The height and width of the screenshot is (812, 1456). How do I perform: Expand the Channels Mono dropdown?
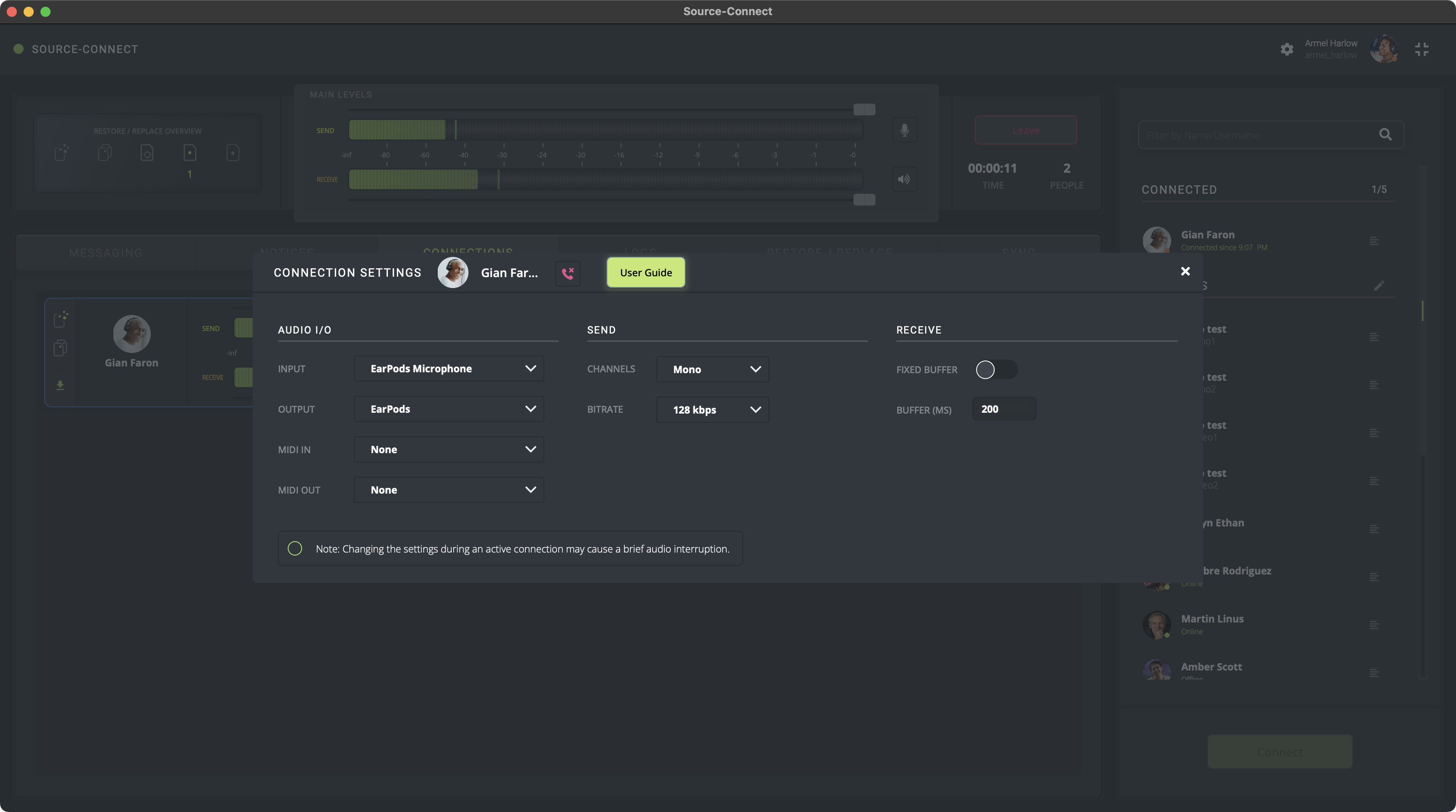712,369
